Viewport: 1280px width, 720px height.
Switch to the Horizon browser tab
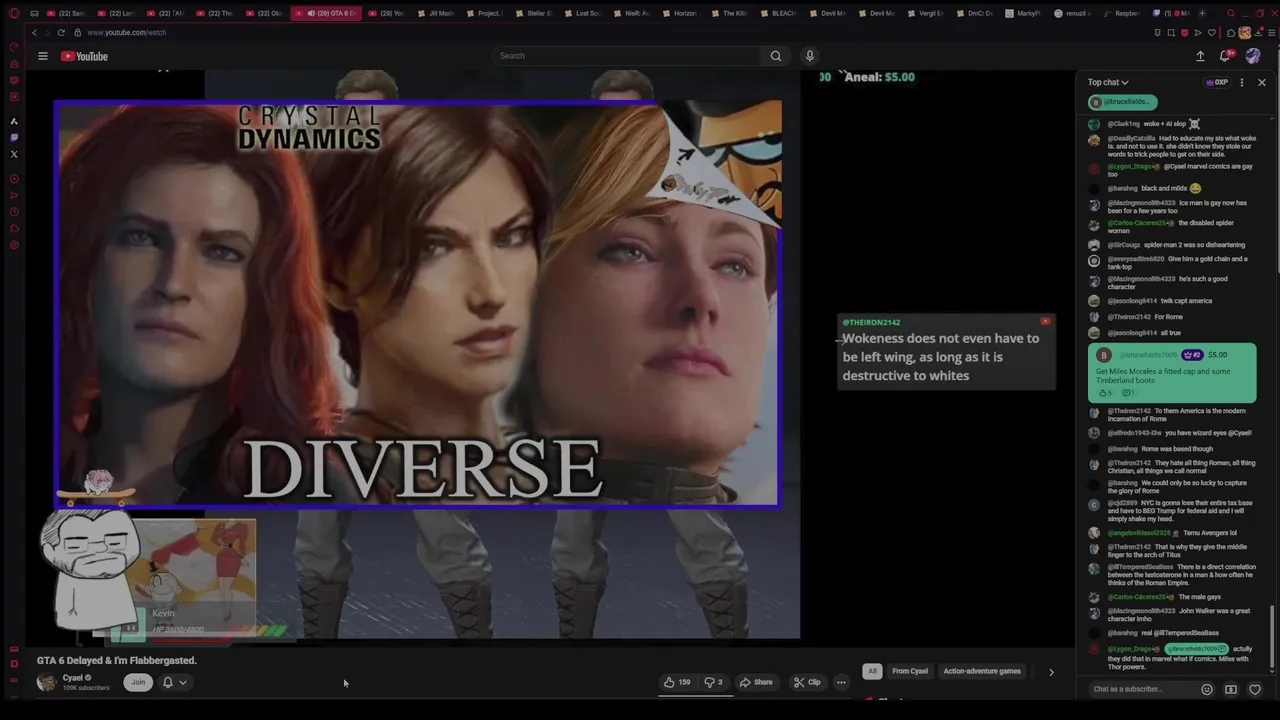[681, 13]
